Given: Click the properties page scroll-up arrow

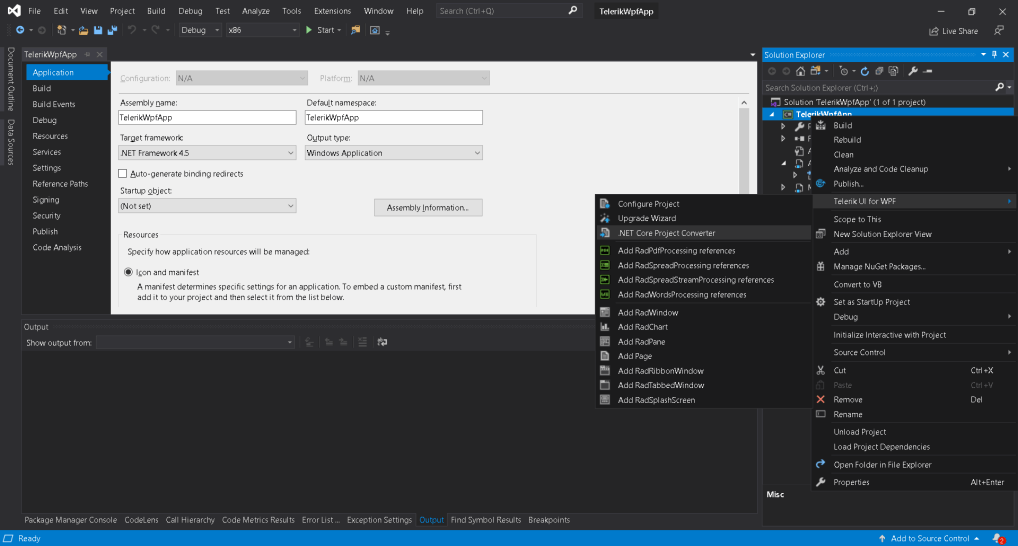Looking at the screenshot, I should click(x=744, y=103).
